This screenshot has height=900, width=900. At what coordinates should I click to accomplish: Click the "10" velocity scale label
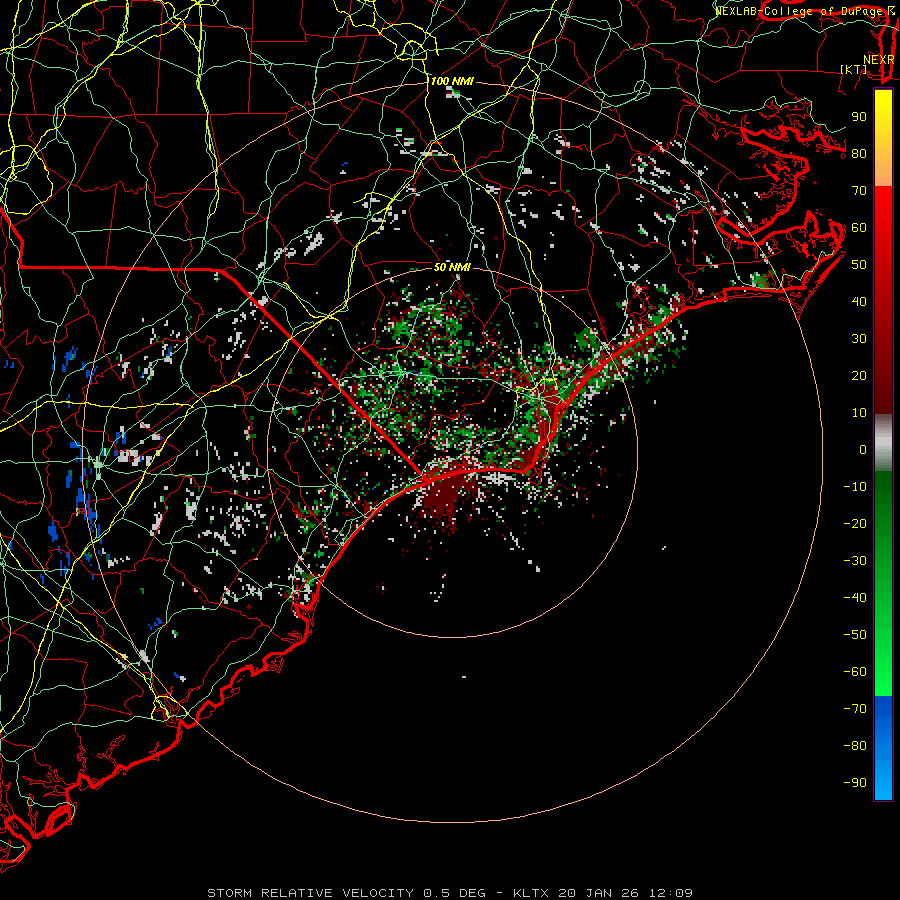point(859,413)
